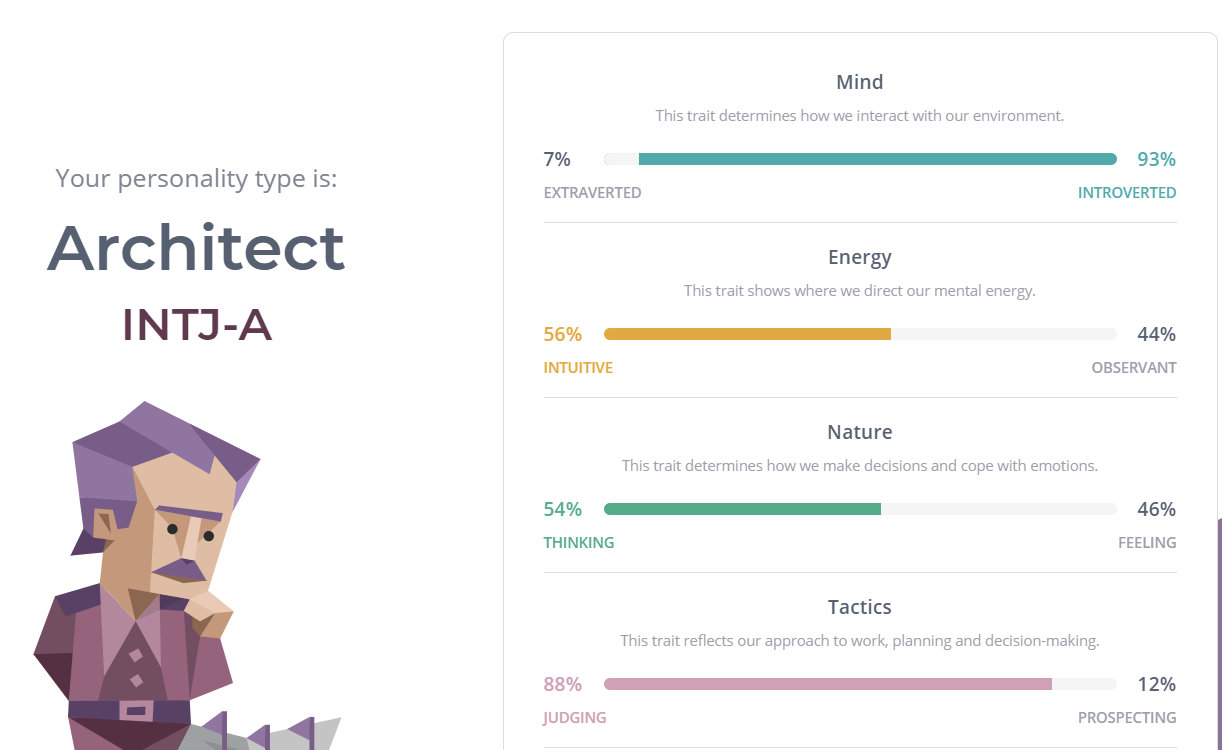This screenshot has width=1222, height=750.
Task: Click the Mind trait heading
Action: (860, 82)
